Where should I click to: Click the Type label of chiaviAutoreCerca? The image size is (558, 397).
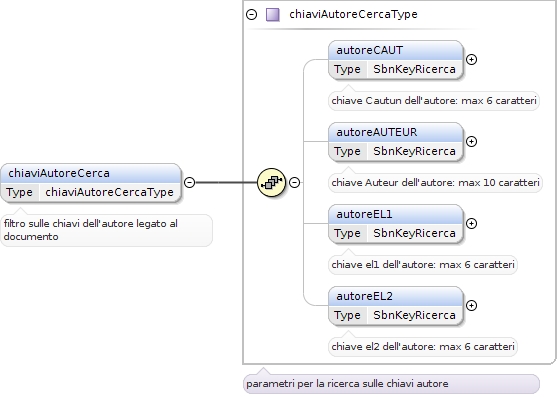click(19, 192)
